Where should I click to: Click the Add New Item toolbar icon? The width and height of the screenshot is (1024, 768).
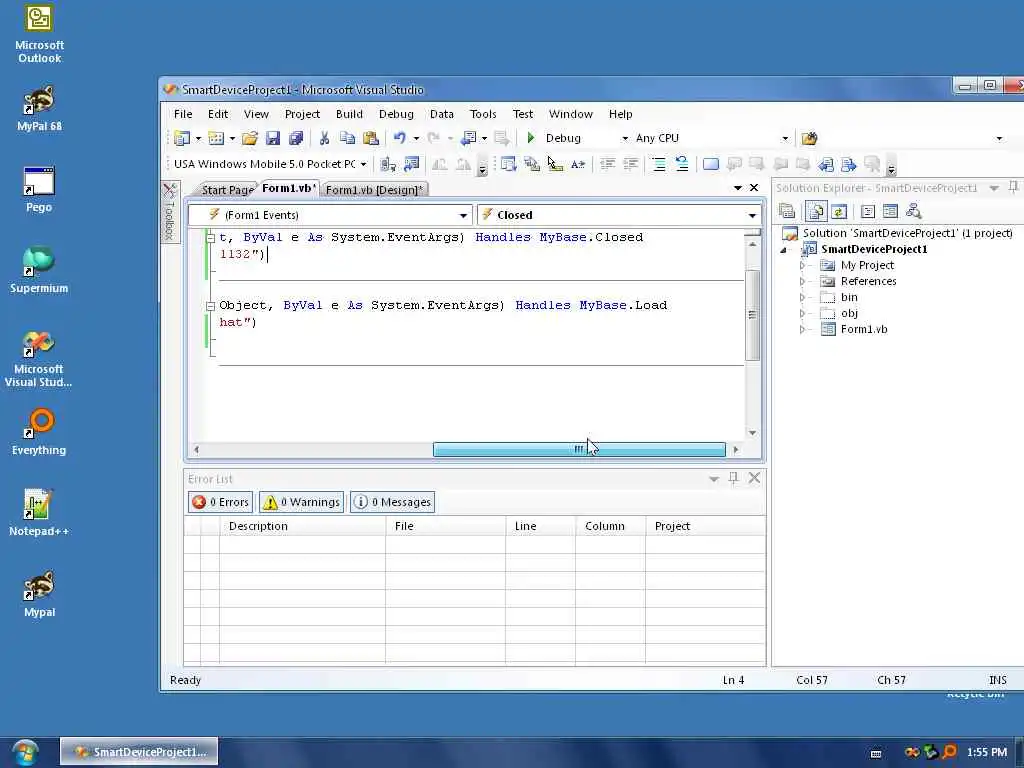[216, 138]
